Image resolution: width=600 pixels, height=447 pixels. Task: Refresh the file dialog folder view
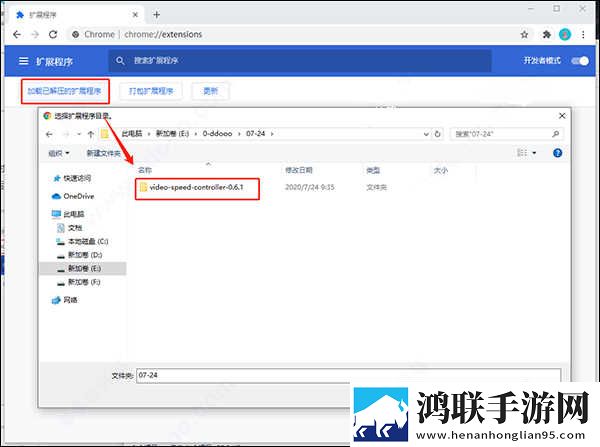437,134
